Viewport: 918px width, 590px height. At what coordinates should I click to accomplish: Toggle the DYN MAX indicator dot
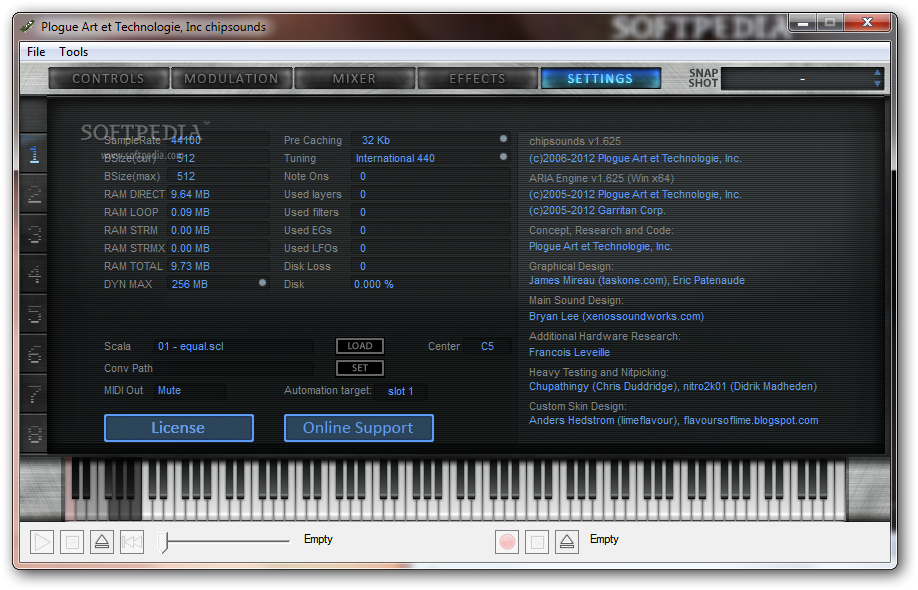pyautogui.click(x=262, y=283)
